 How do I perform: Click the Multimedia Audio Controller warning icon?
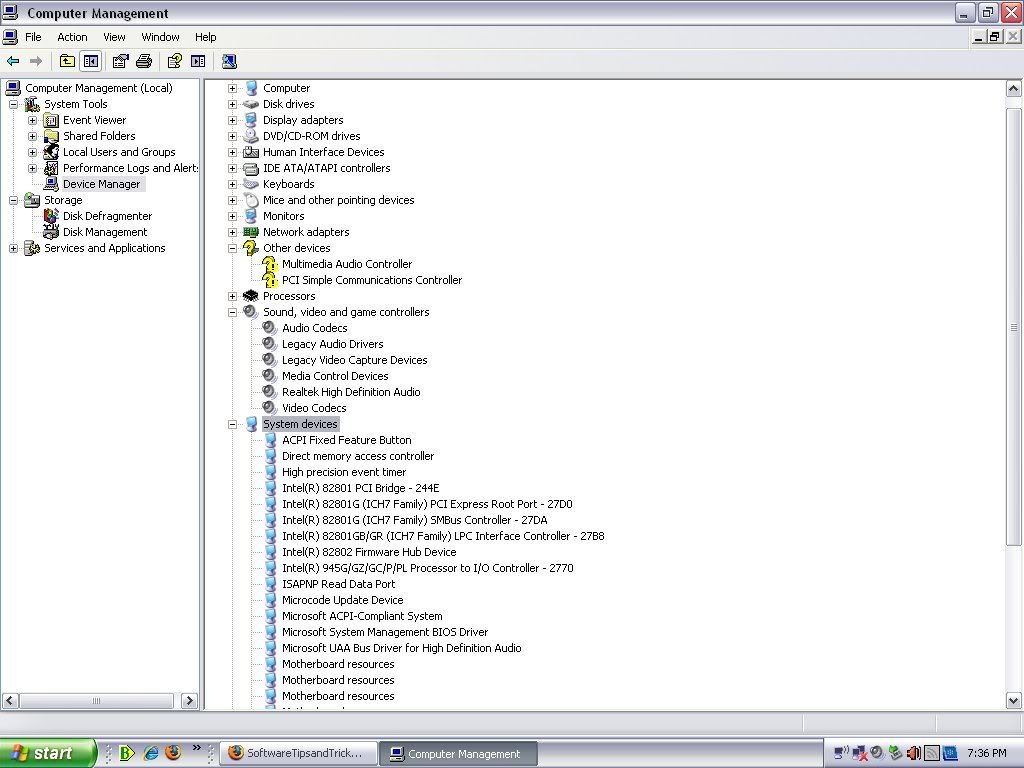[269, 264]
